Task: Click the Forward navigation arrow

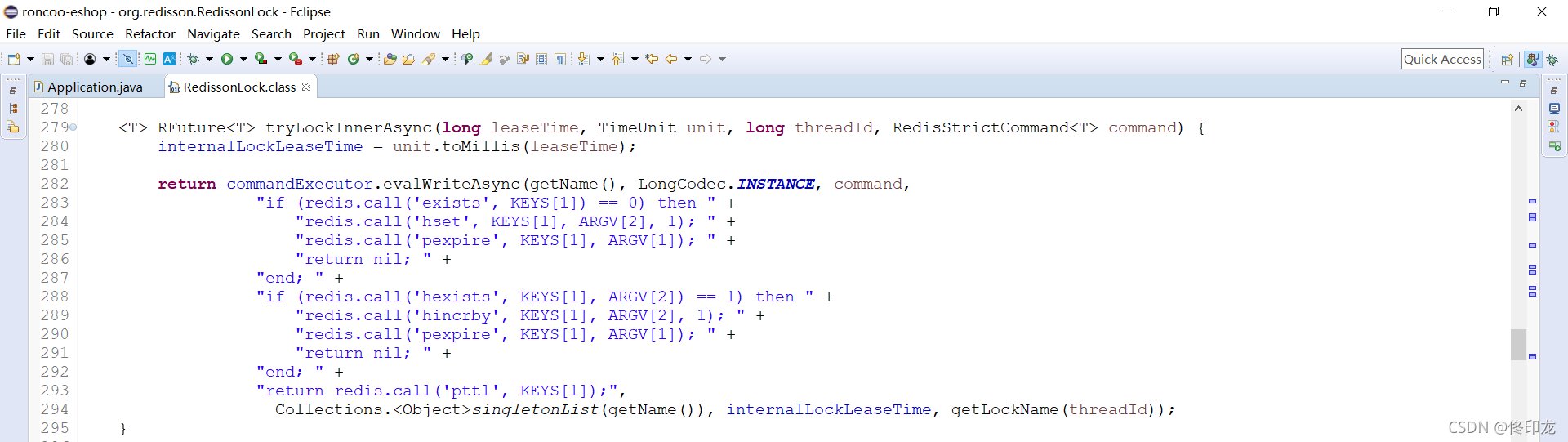Action: pos(706,59)
